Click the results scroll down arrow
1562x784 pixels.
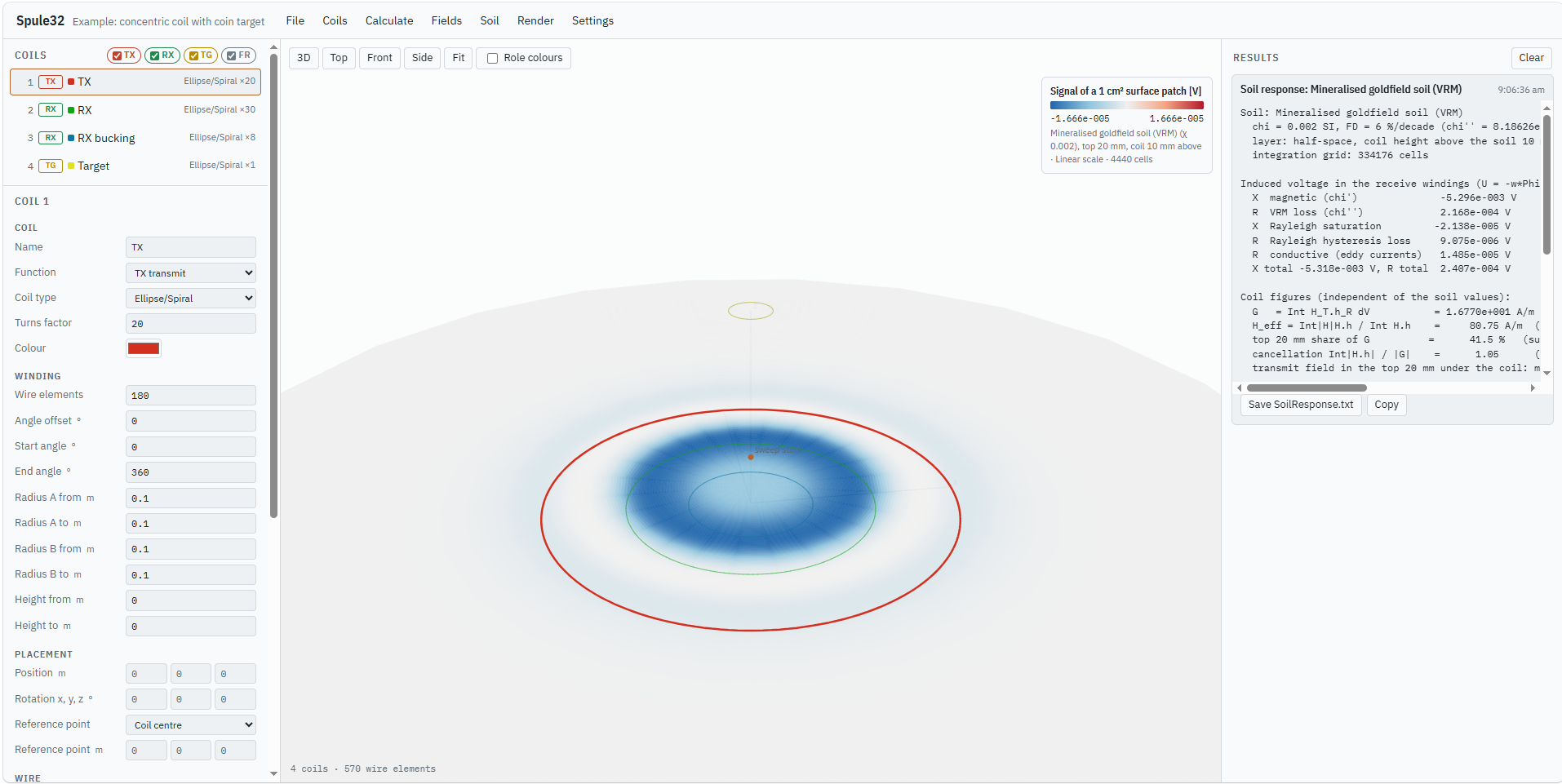tap(1546, 373)
